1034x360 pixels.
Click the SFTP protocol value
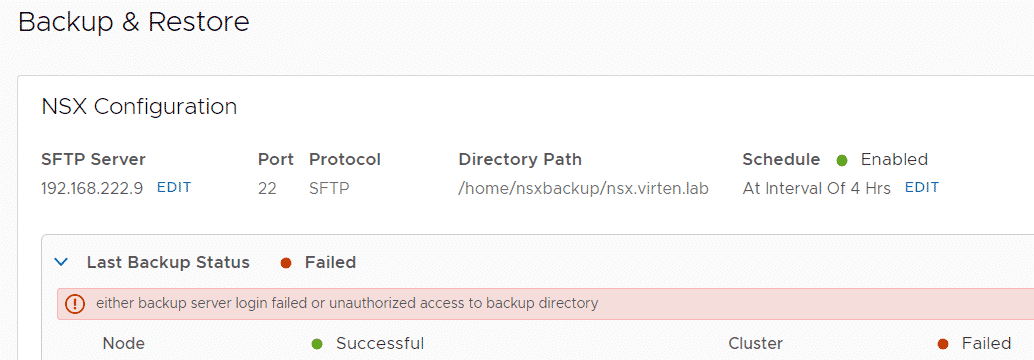pyautogui.click(x=329, y=189)
